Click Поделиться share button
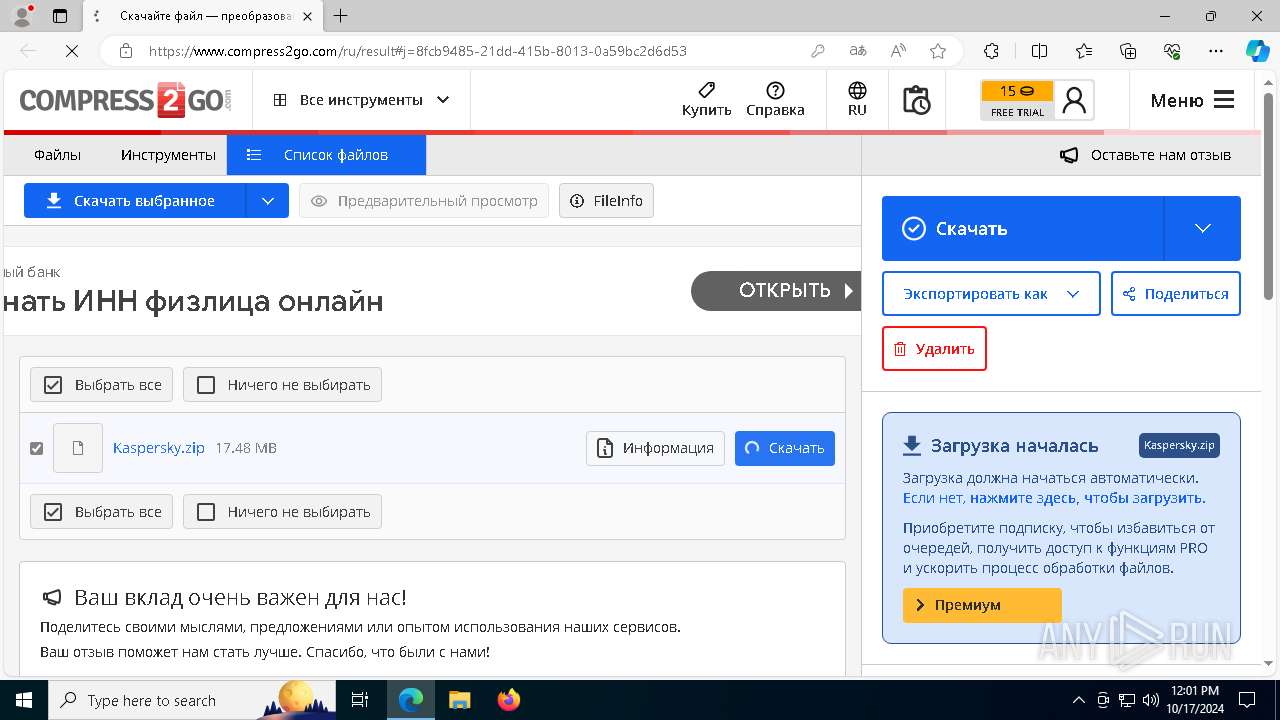This screenshot has width=1280, height=720. click(1176, 294)
